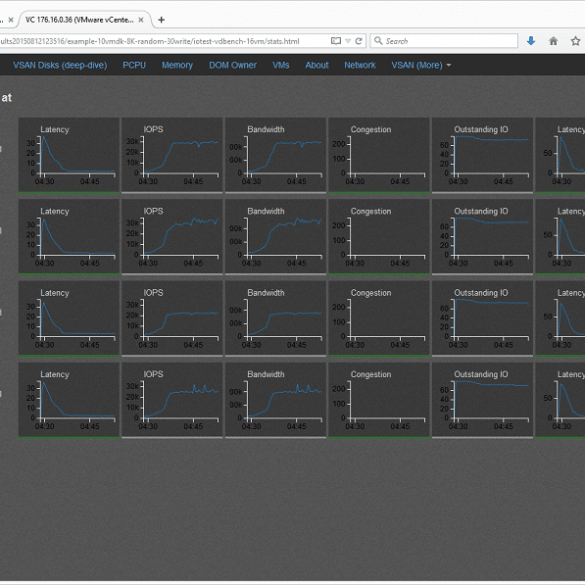585x585 pixels.
Task: Open third row Bandwidth graph thumbnail
Action: point(275,319)
